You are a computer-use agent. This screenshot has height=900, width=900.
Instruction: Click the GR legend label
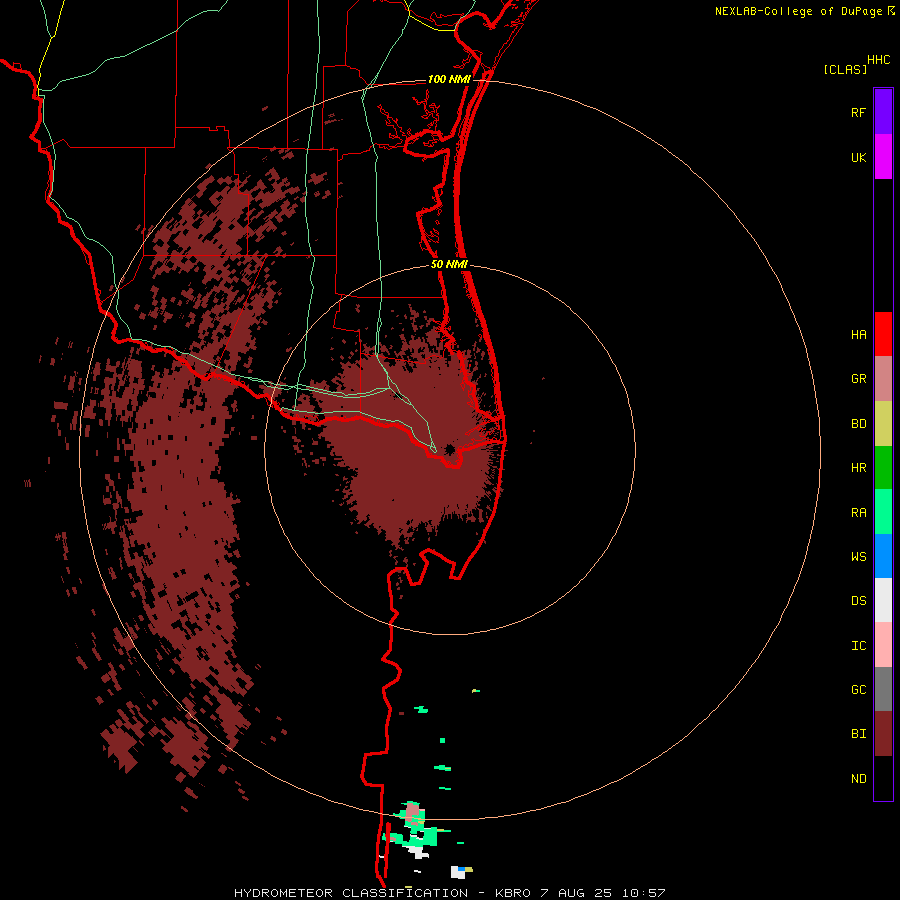point(859,378)
